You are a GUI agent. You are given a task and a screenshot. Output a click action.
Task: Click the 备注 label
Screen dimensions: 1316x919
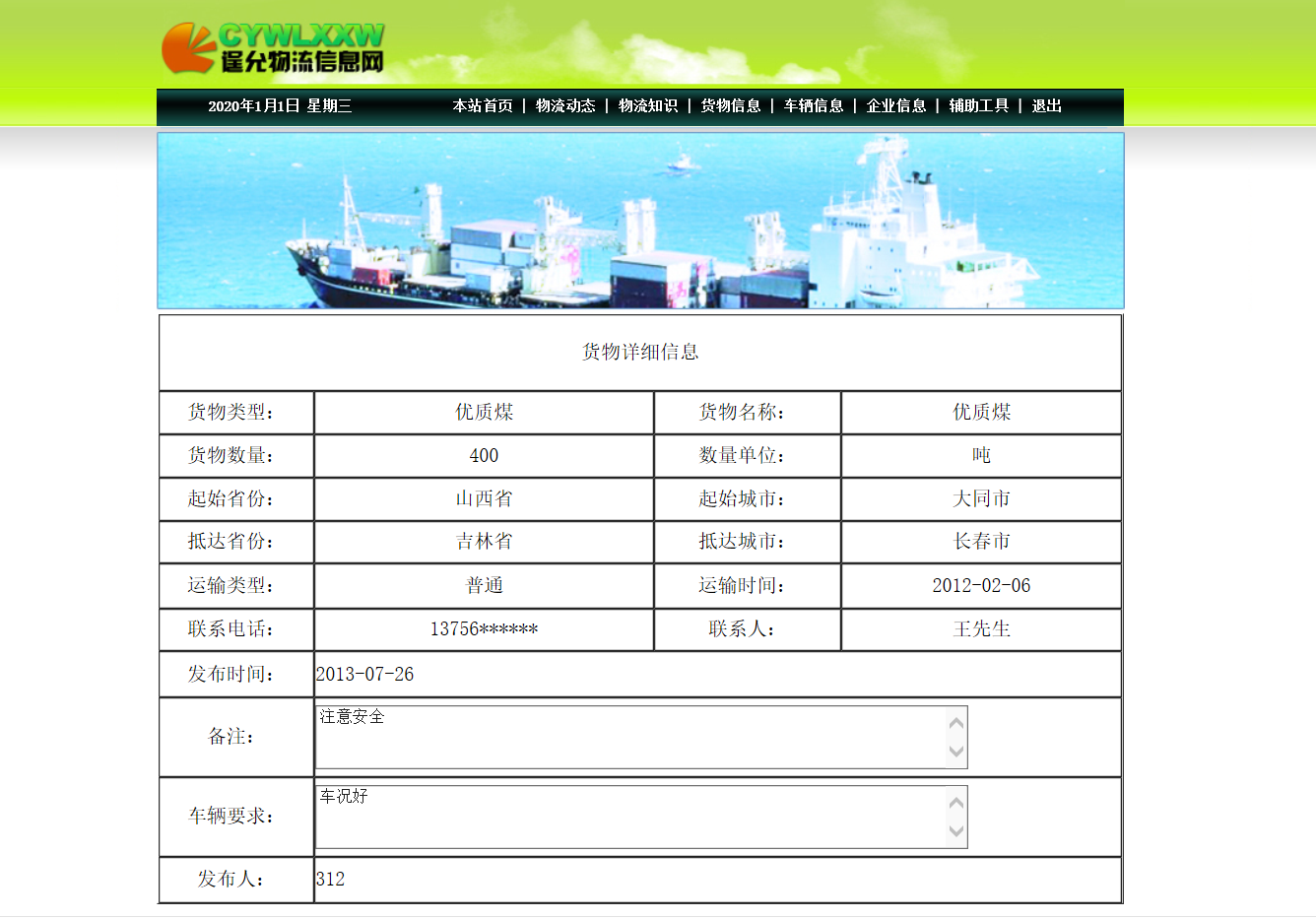tap(231, 736)
